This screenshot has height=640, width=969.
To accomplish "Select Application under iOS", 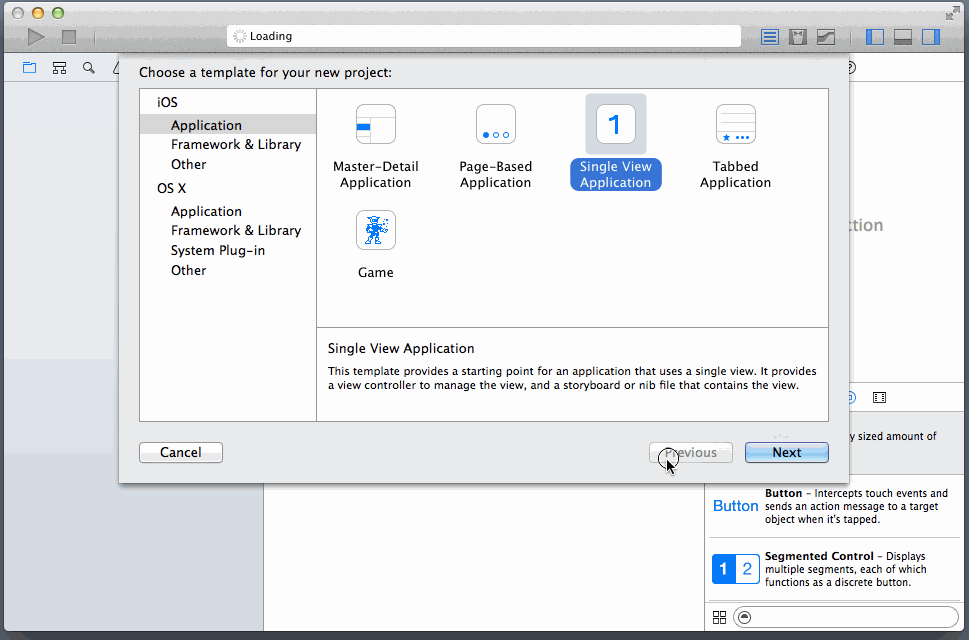I will (x=228, y=125).
